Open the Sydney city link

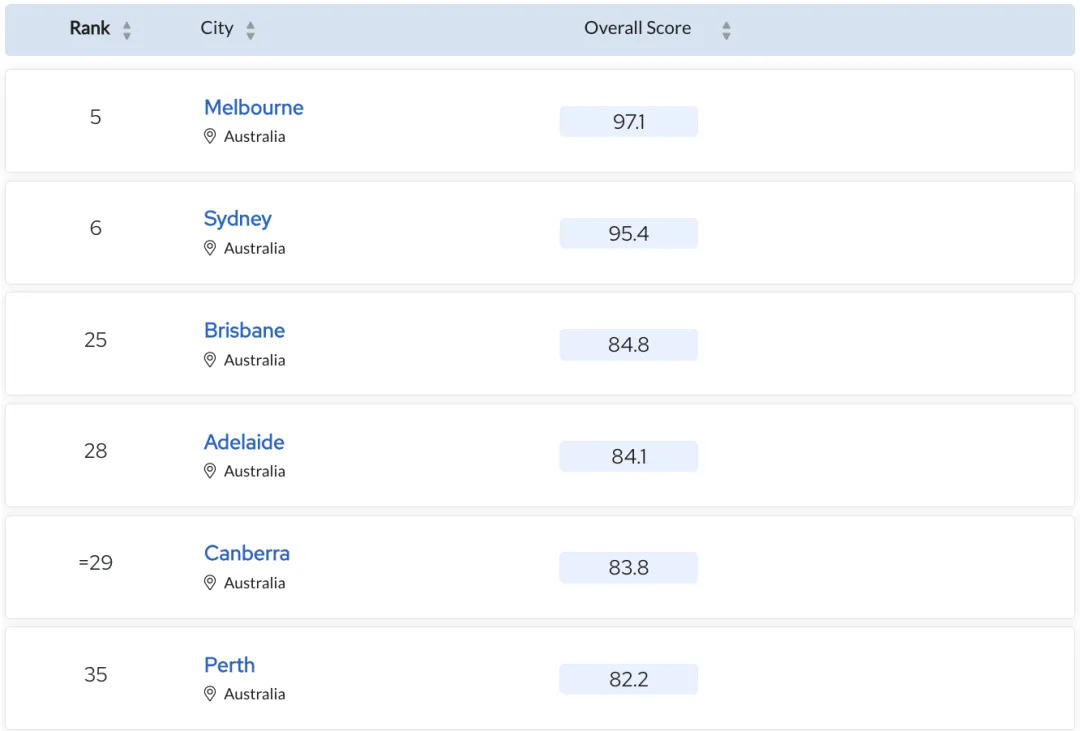point(238,219)
